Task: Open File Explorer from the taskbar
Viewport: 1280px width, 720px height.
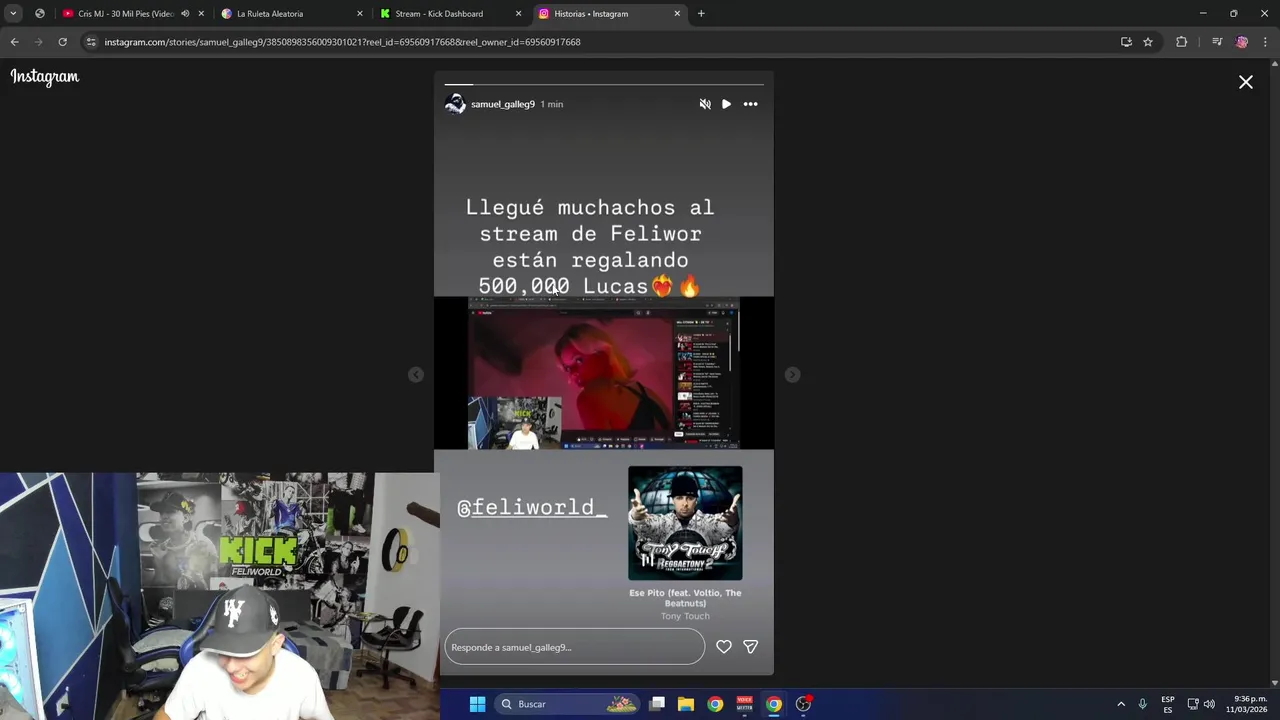Action: pos(686,704)
